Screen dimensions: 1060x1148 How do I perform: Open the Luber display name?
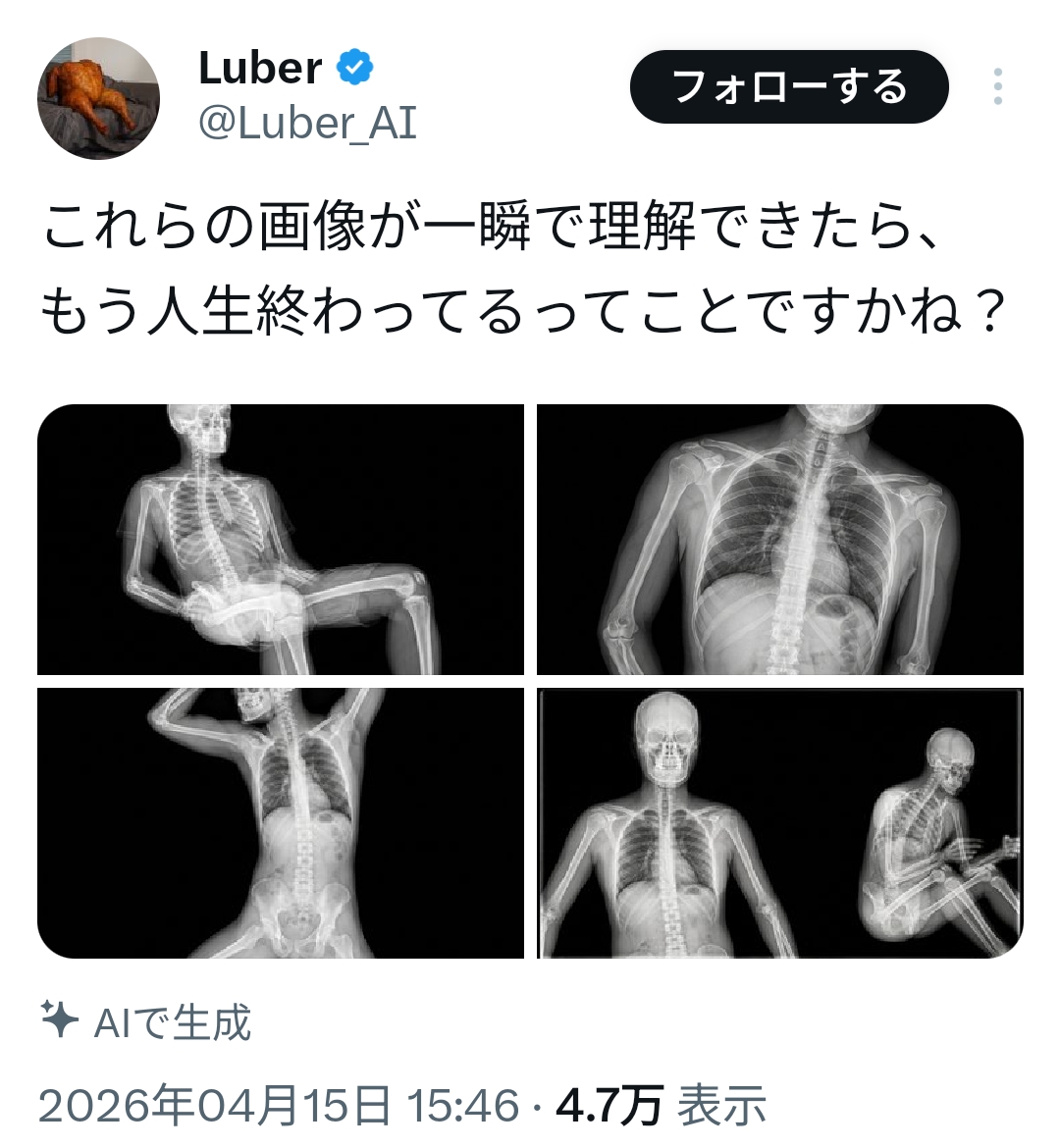click(x=260, y=68)
